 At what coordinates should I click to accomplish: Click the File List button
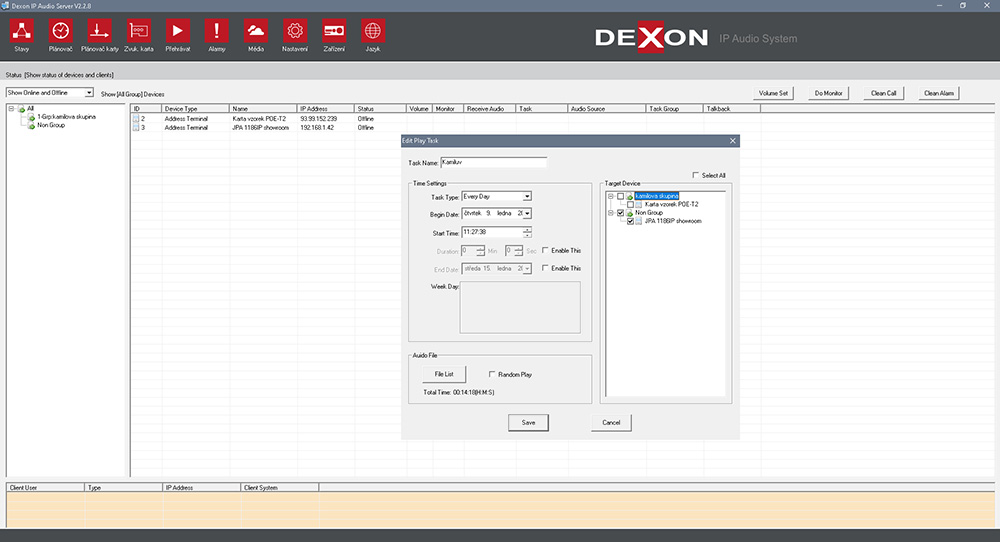(444, 374)
